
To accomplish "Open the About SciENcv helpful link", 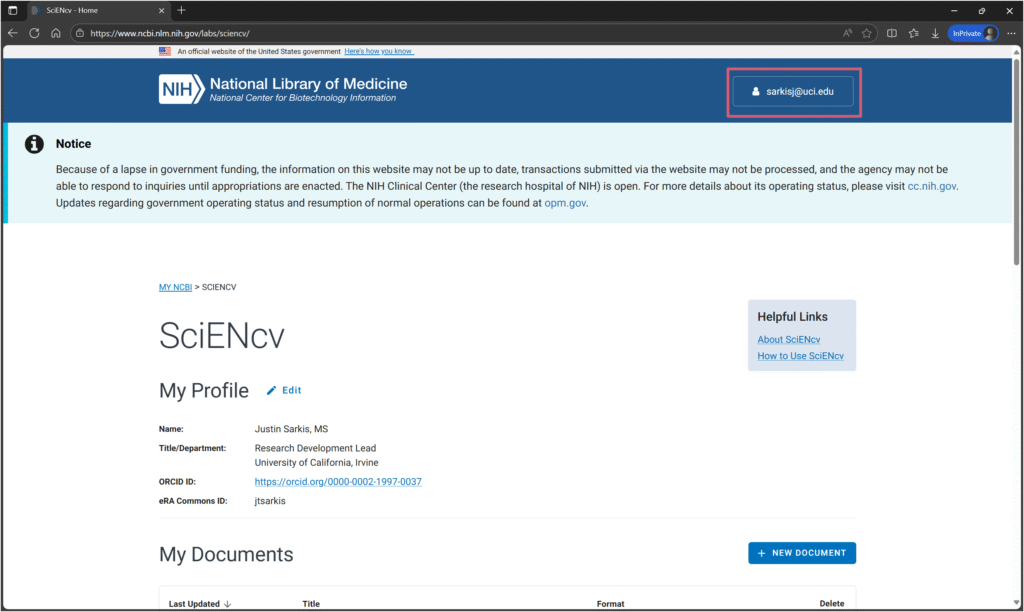I will coord(789,340).
